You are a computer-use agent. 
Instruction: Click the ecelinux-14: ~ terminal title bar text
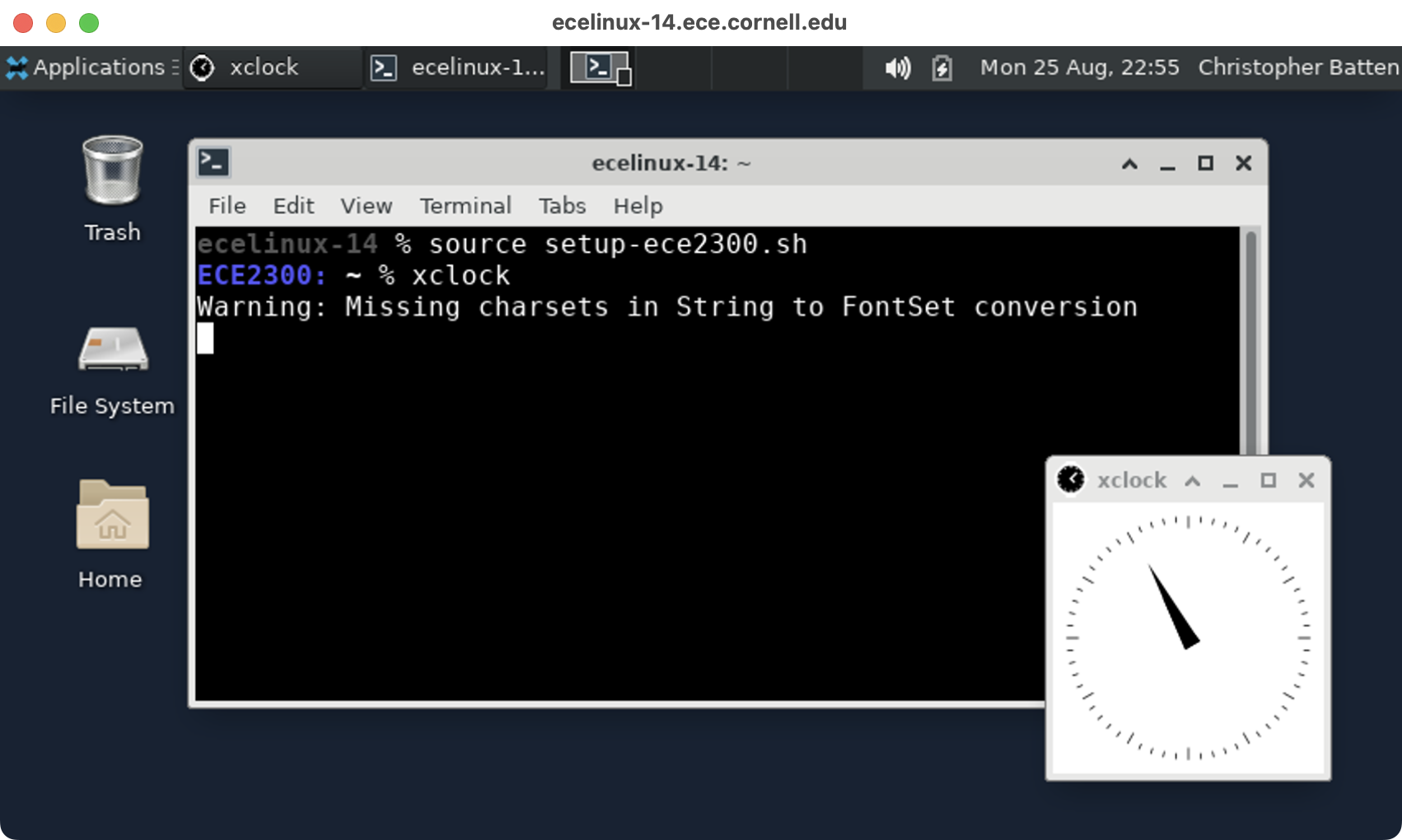[671, 163]
